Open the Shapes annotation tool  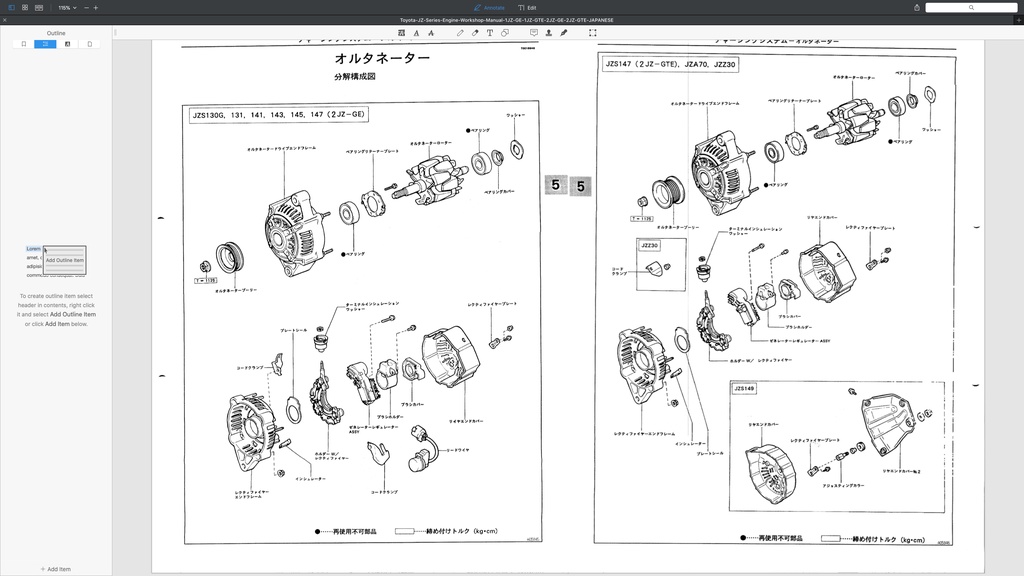pyautogui.click(x=505, y=32)
